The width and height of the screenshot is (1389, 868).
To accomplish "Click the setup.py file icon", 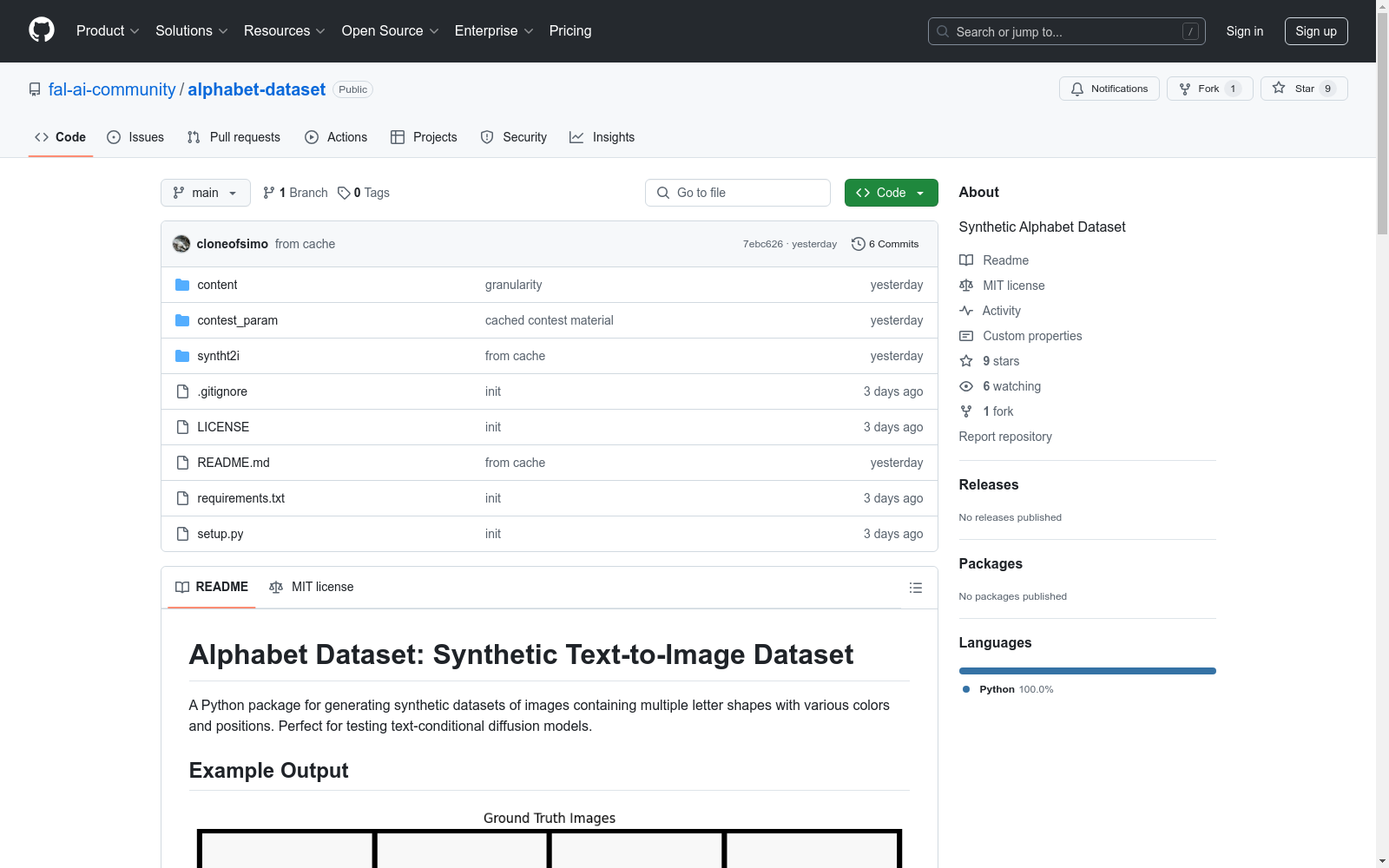I will pos(182,534).
